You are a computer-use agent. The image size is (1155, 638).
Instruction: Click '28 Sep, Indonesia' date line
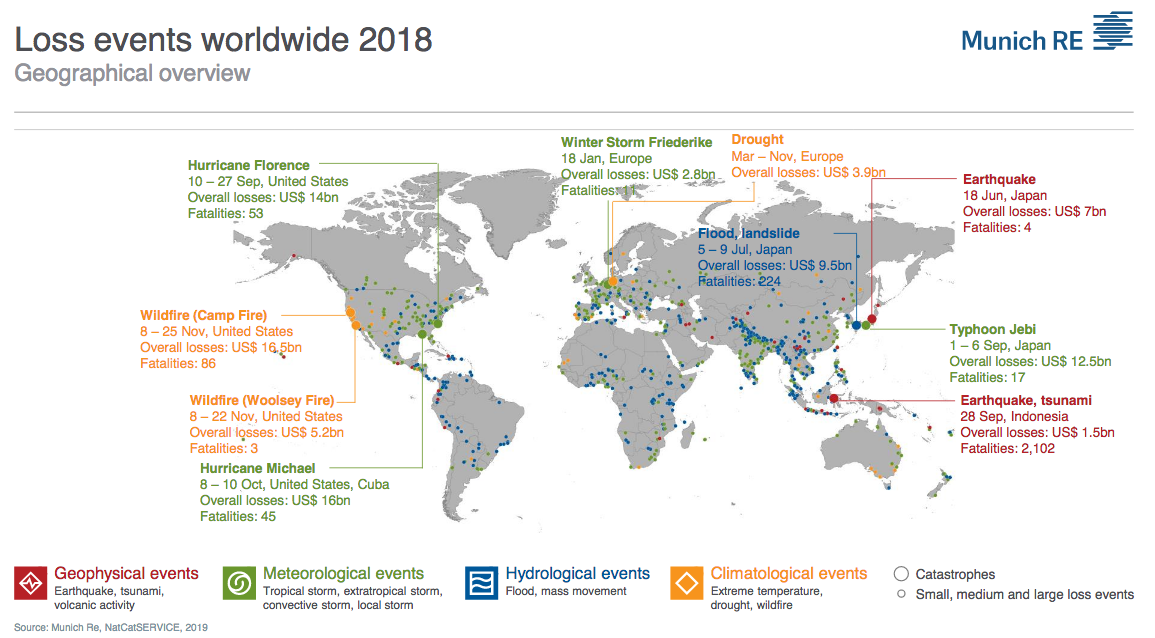(1014, 416)
